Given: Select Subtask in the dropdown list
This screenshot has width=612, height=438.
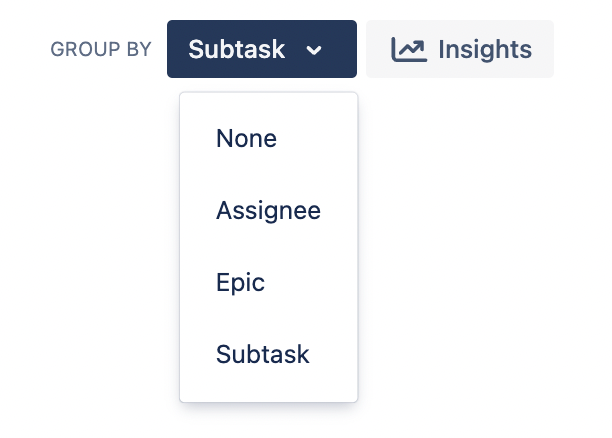Looking at the screenshot, I should point(269,354).
